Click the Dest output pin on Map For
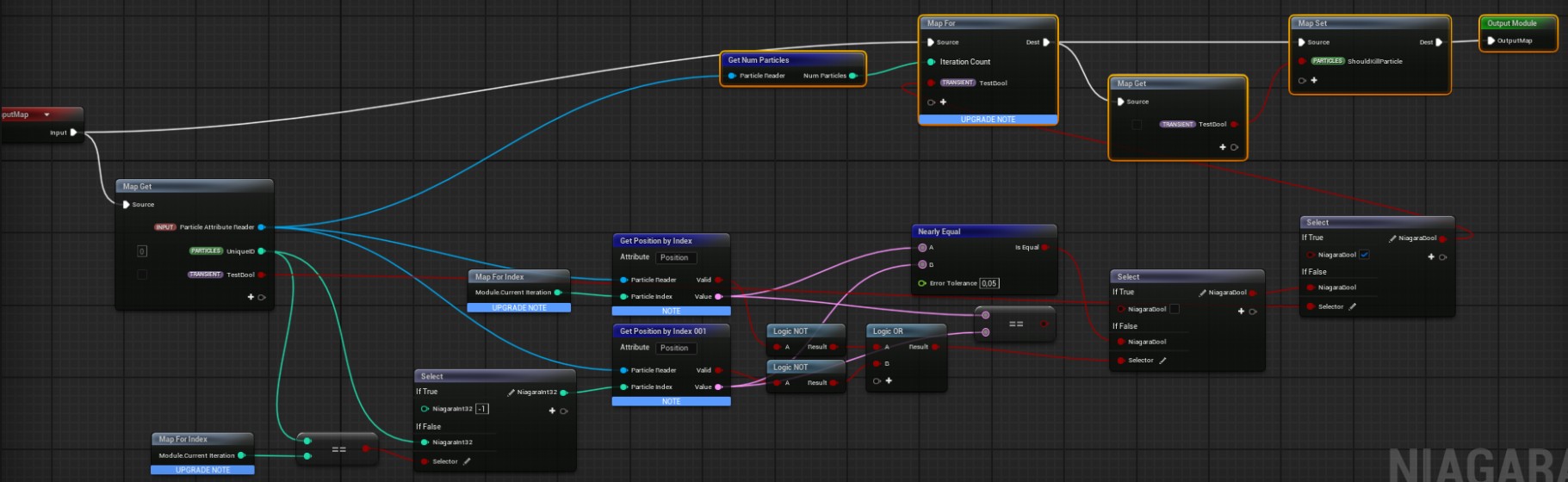The height and width of the screenshot is (482, 1568). point(1046,42)
